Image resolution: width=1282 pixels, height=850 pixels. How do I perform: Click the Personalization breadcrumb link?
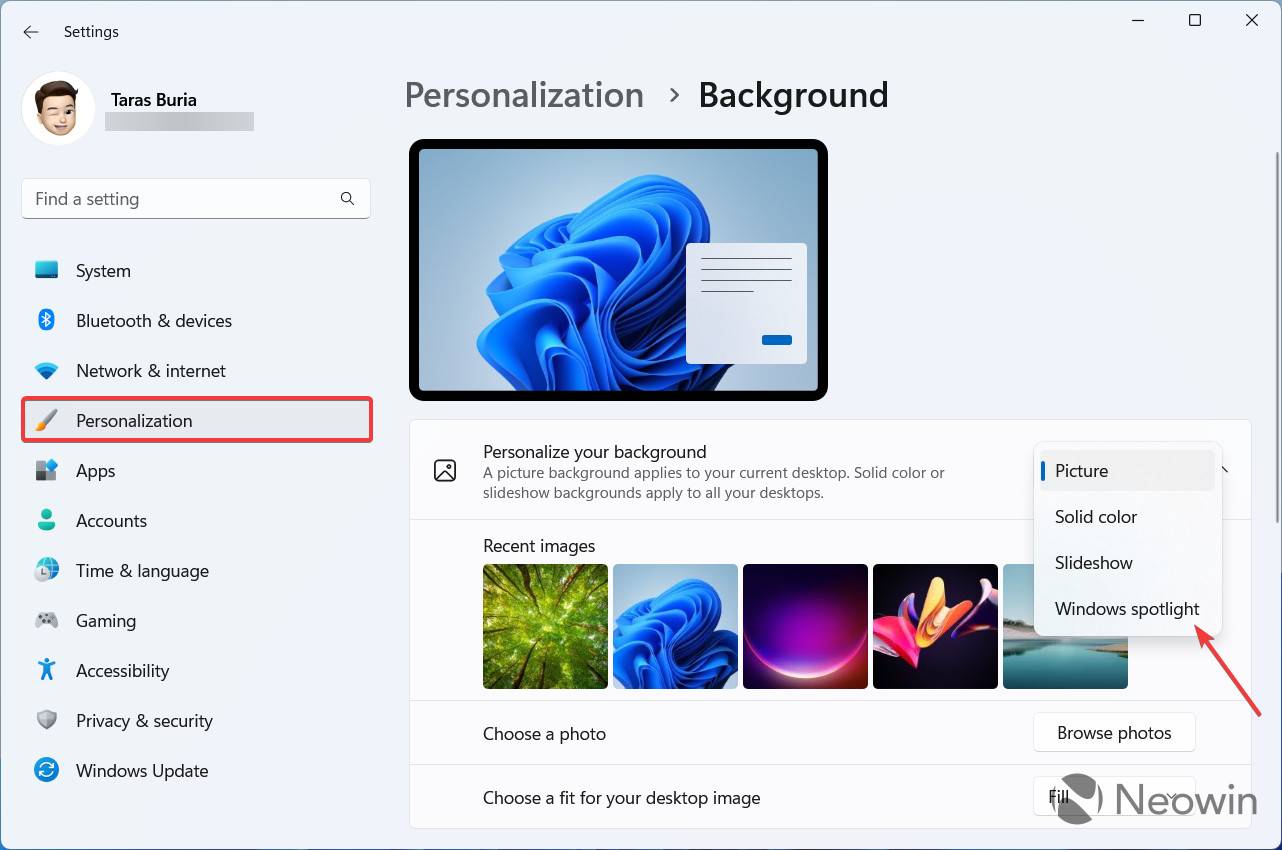524,94
